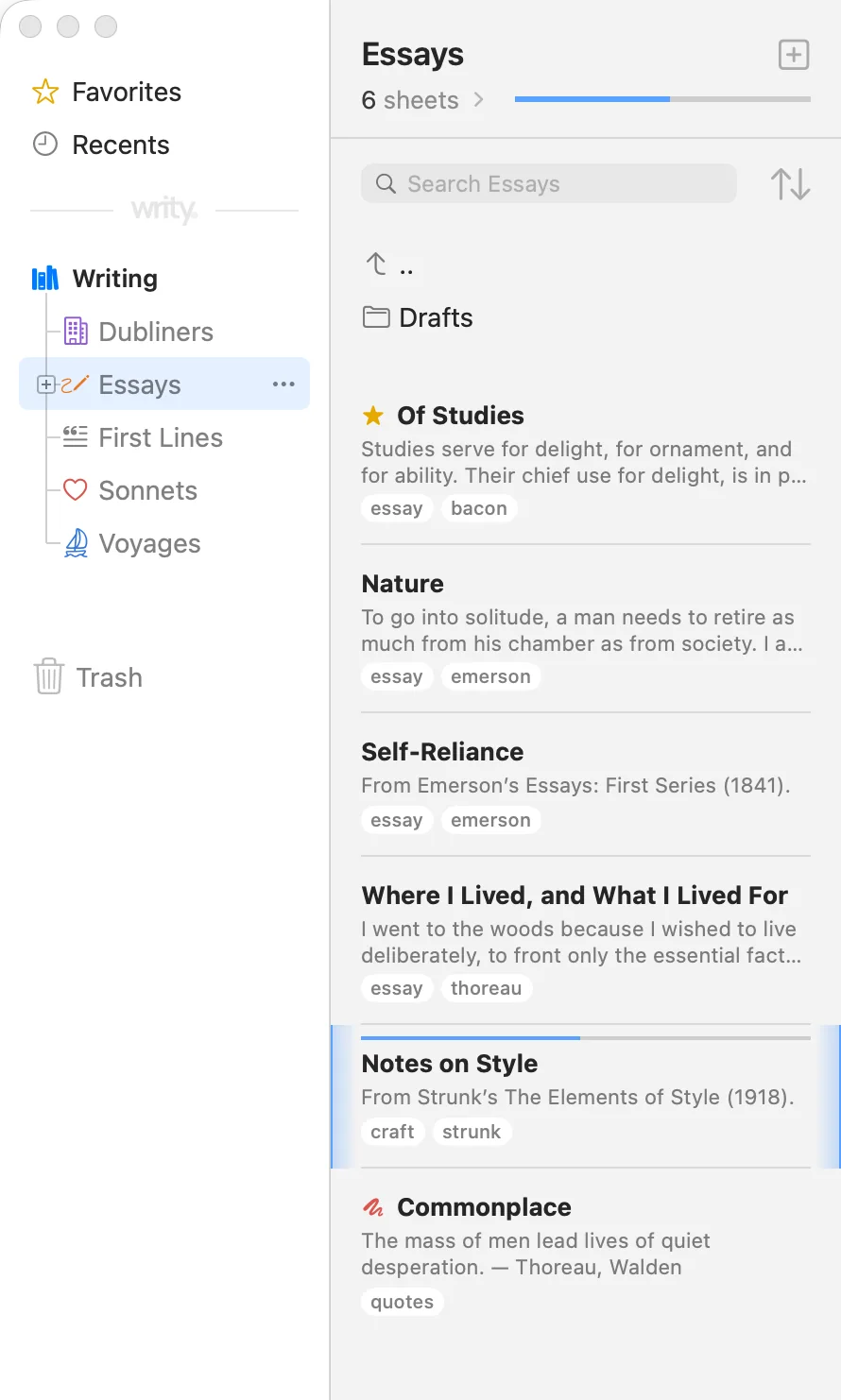Expand the 6 sheets chevron
The height and width of the screenshot is (1400, 841).
coord(478,100)
